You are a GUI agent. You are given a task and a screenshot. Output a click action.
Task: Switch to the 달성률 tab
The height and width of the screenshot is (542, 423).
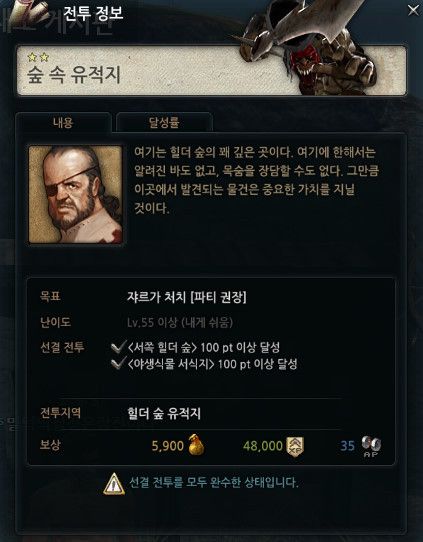coord(164,122)
